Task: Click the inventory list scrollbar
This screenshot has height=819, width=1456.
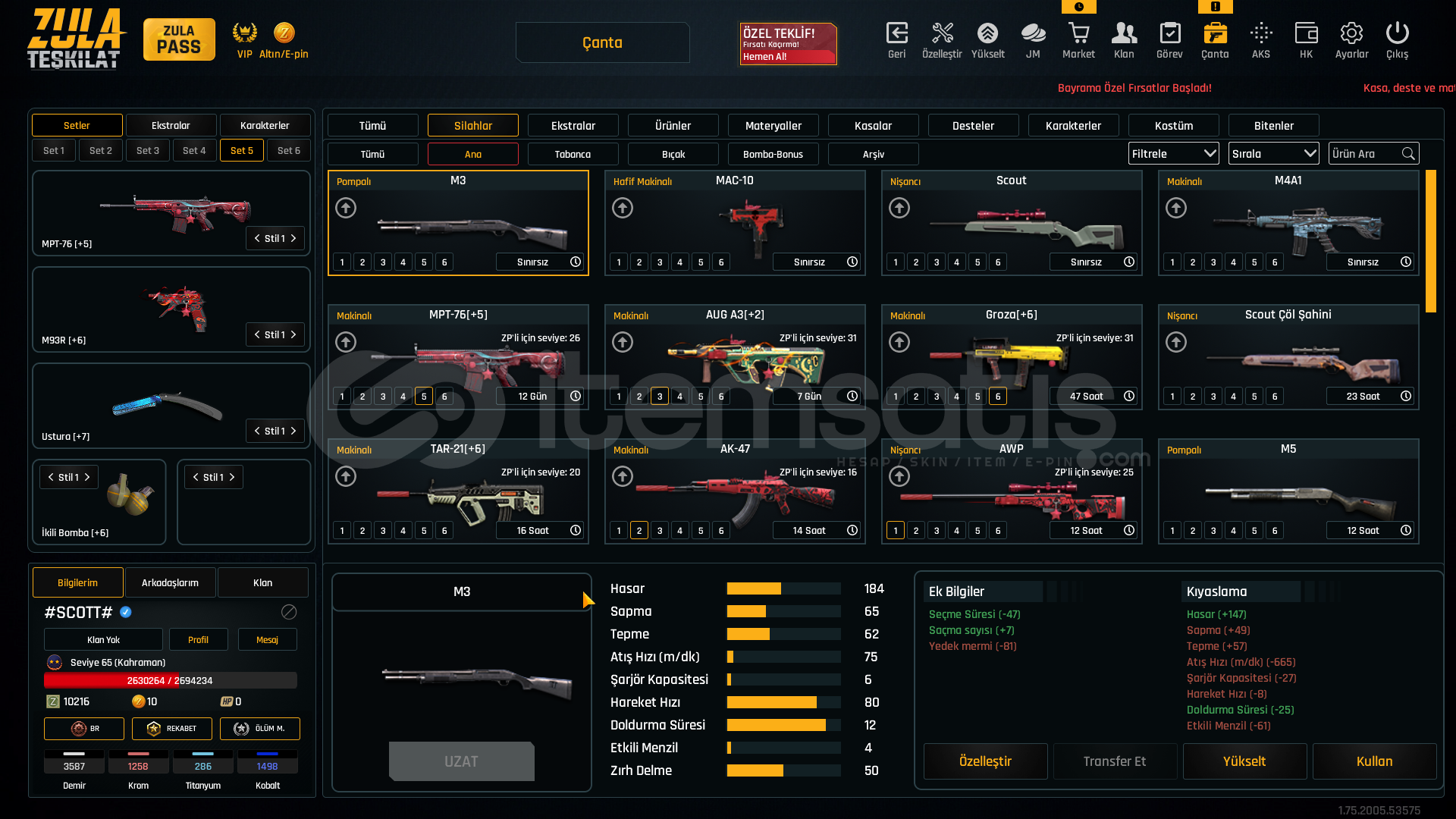Action: [x=1431, y=241]
